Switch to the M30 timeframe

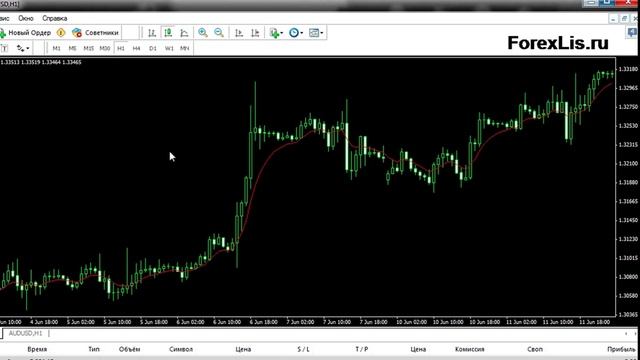coord(104,48)
